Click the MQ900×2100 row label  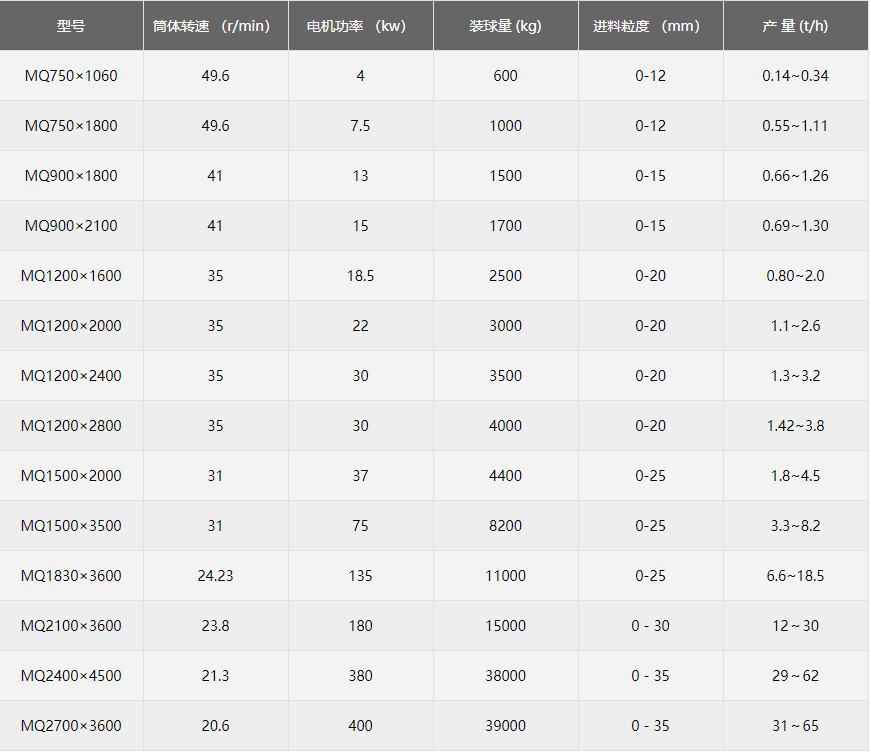coord(71,226)
